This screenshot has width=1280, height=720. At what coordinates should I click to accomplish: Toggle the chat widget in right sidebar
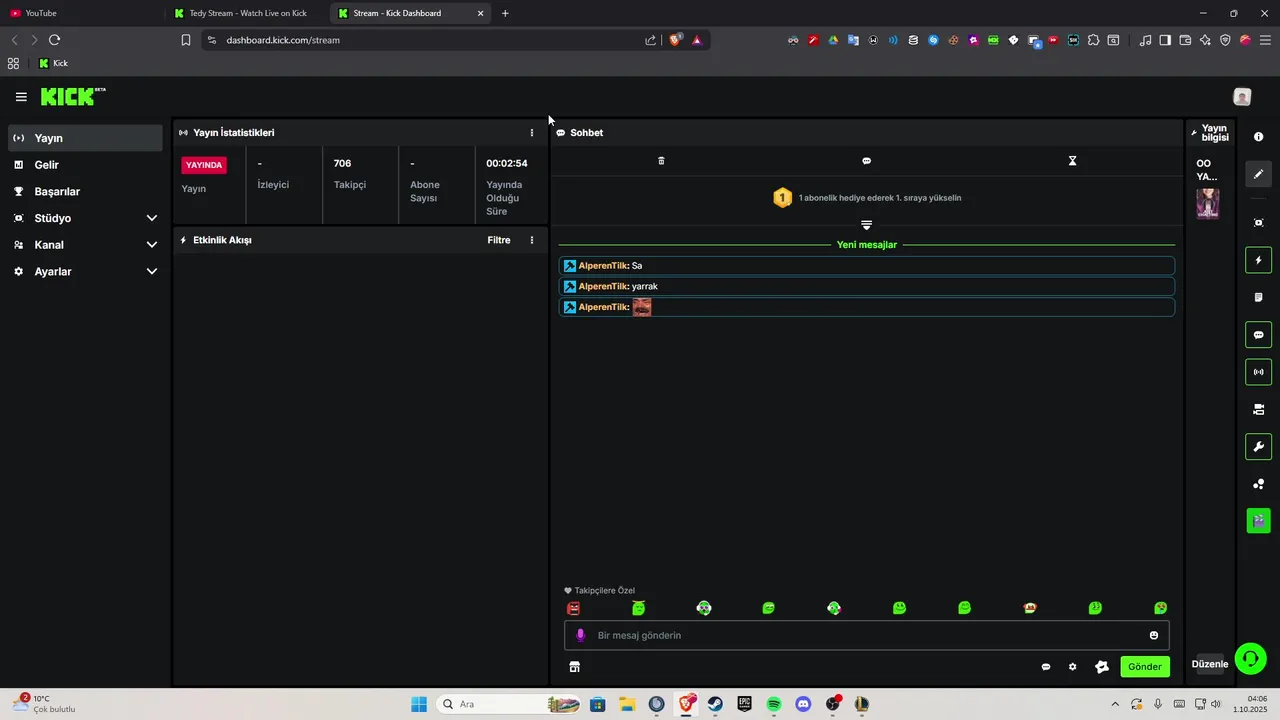coord(1258,335)
